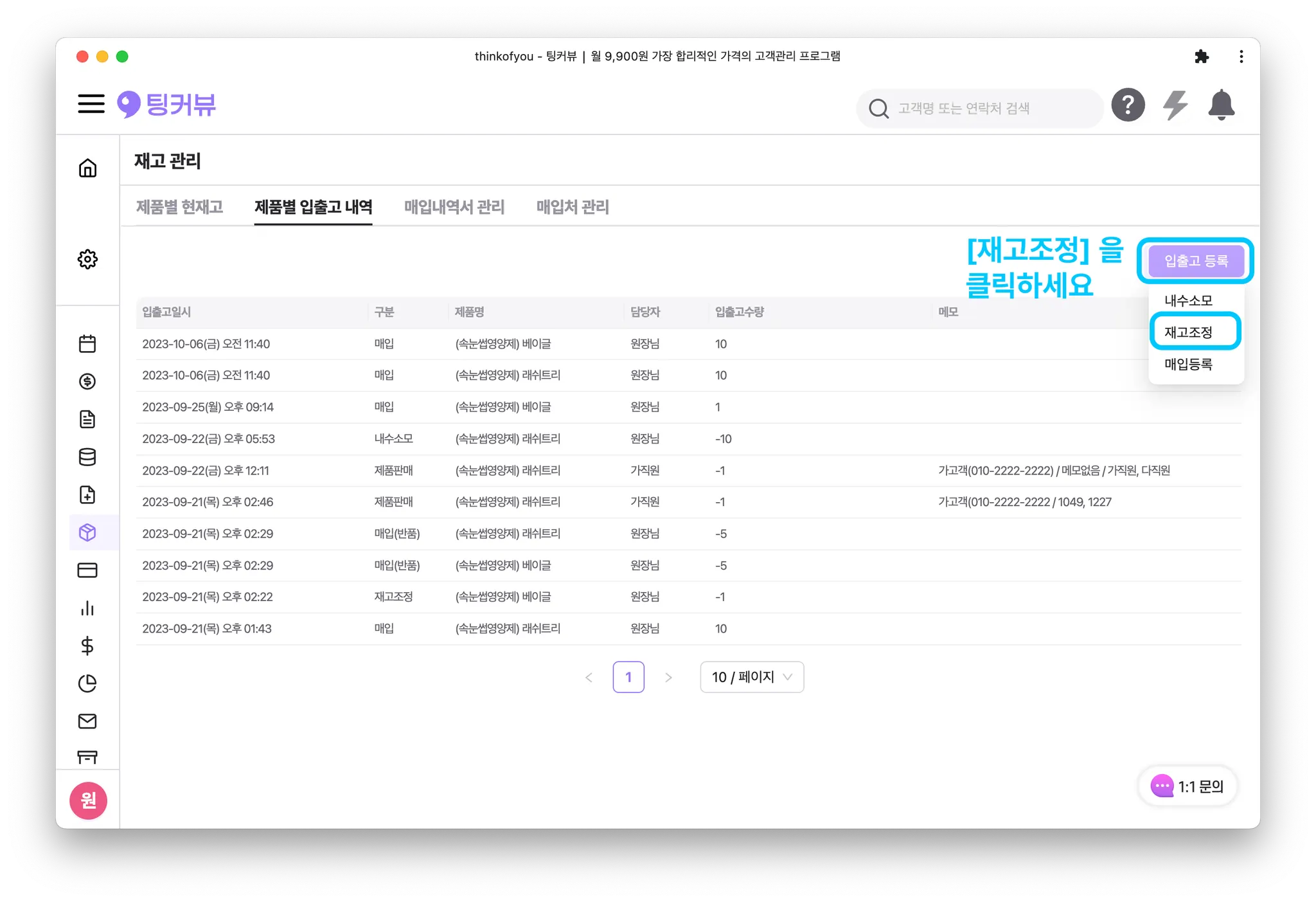
Task: Click the home sidebar icon
Action: click(87, 168)
